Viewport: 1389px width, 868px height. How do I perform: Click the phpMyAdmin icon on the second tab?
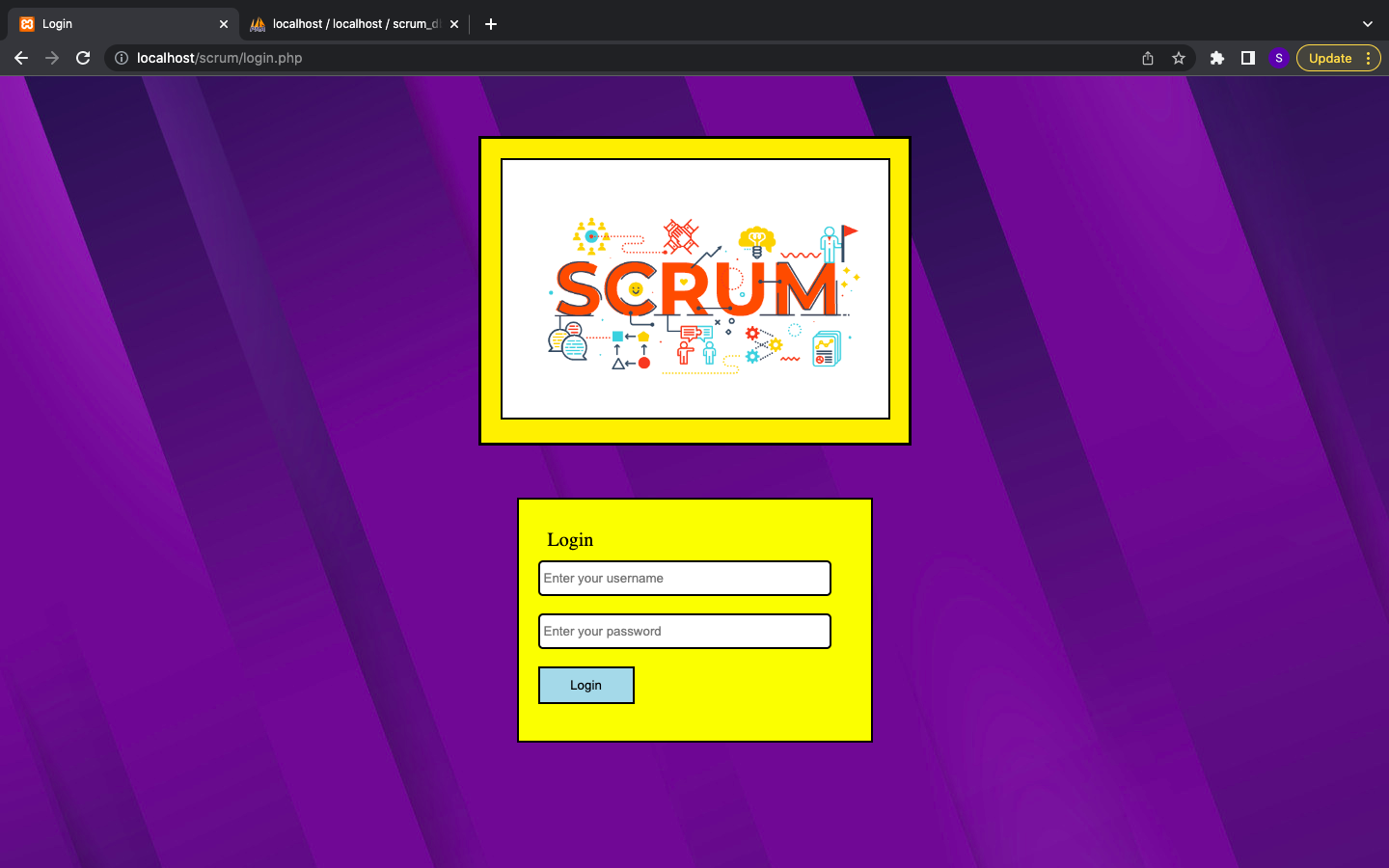click(x=257, y=23)
